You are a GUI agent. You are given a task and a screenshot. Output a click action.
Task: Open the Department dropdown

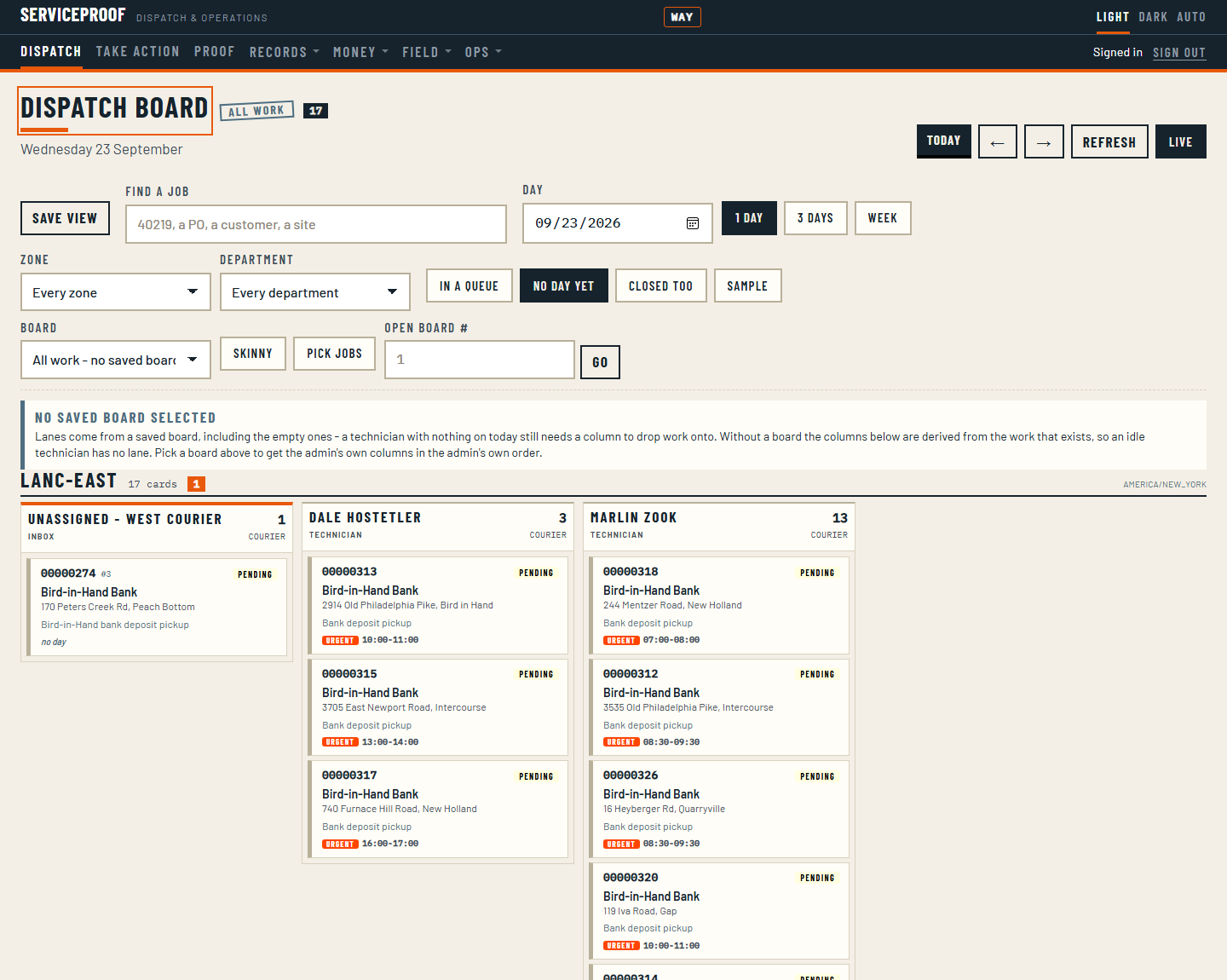(315, 292)
